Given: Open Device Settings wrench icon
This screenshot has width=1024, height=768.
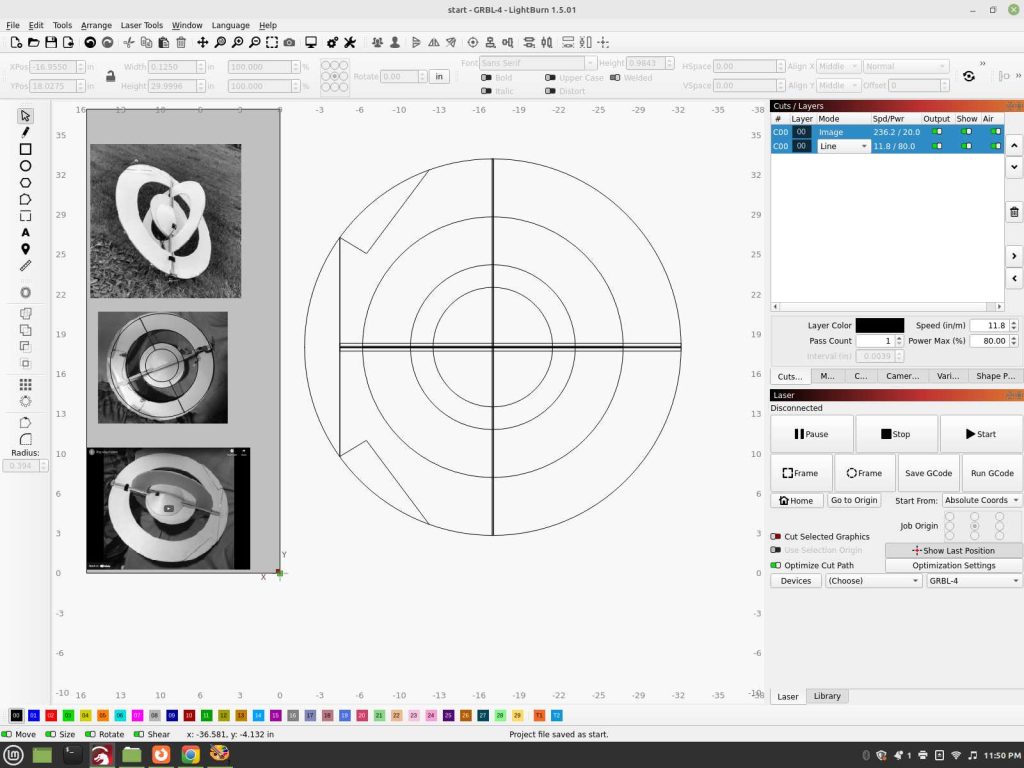Looking at the screenshot, I should click(350, 42).
